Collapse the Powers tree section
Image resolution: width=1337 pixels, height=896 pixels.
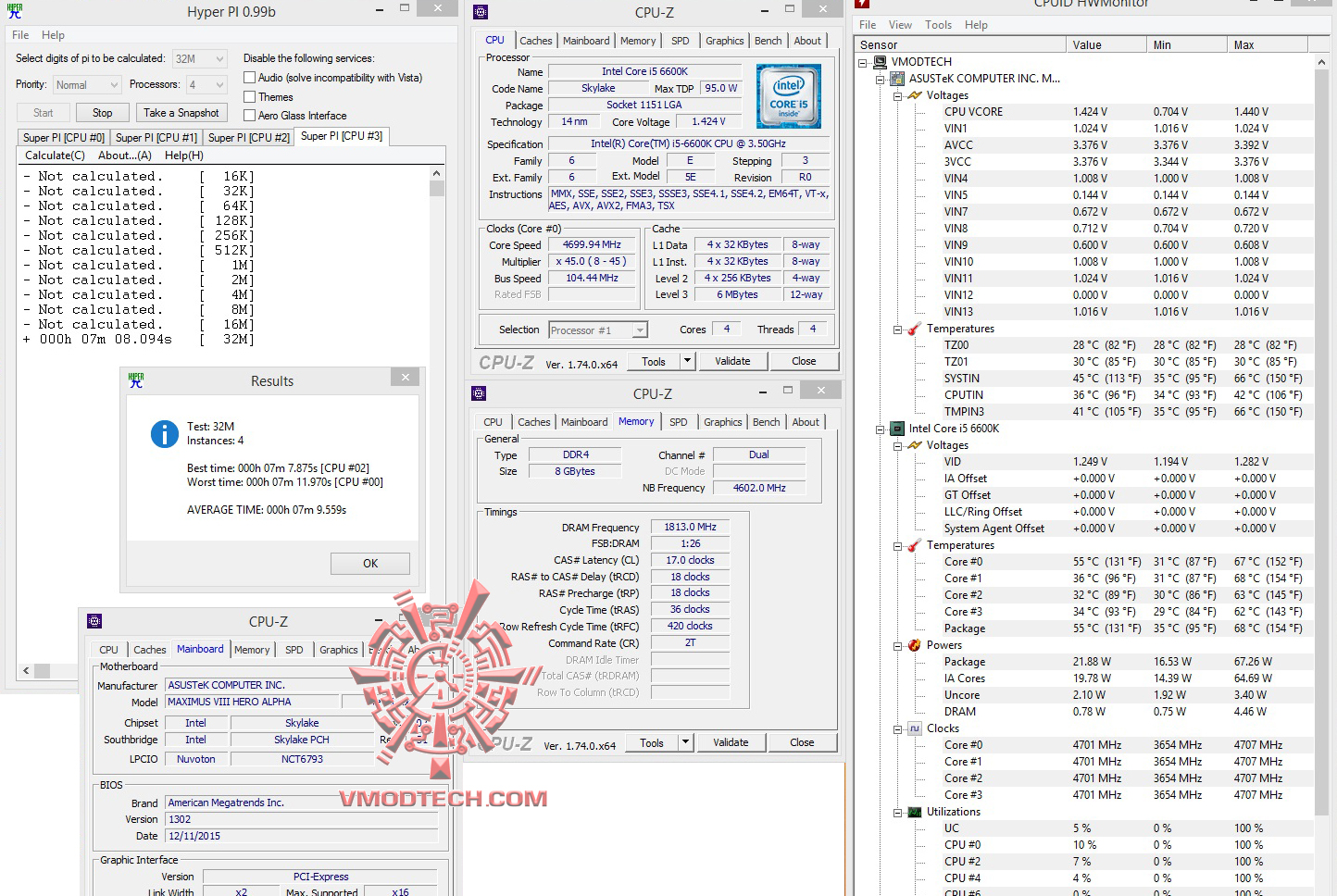pos(898,645)
